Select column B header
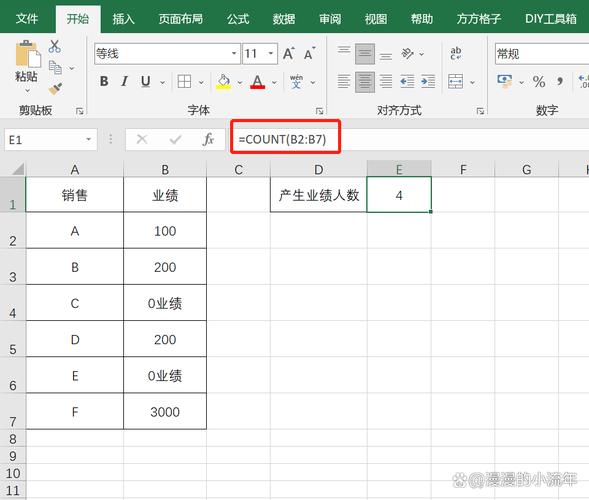Viewport: 589px width, 500px height. pos(165,169)
